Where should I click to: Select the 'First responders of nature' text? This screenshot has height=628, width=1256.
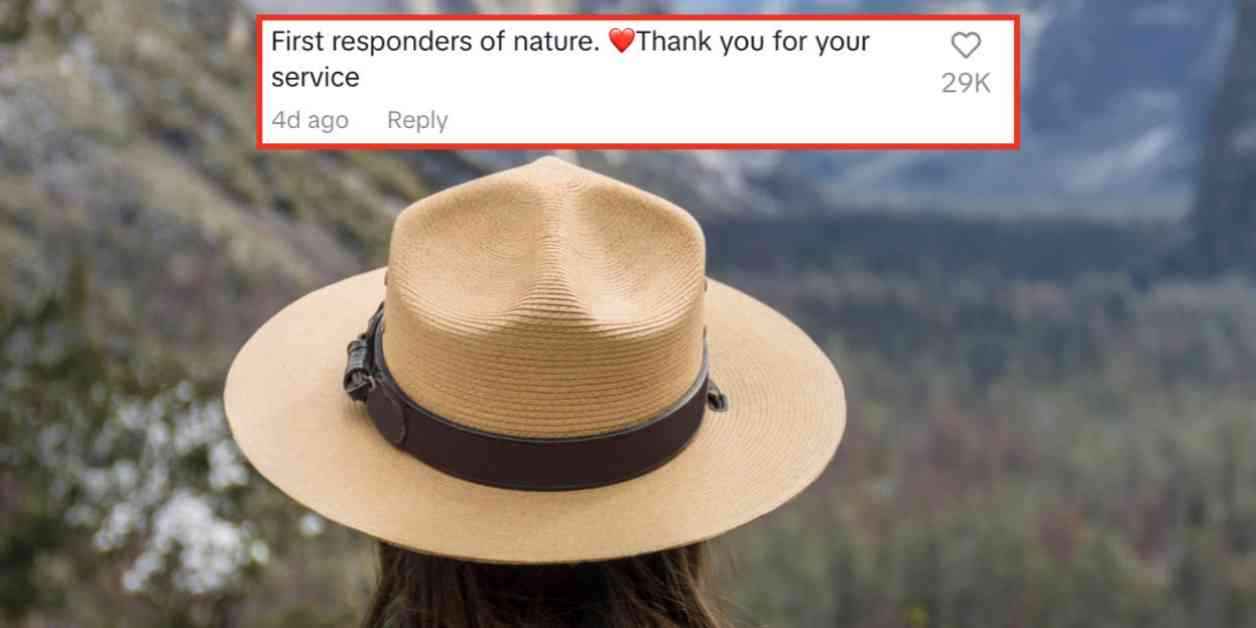[x=437, y=42]
